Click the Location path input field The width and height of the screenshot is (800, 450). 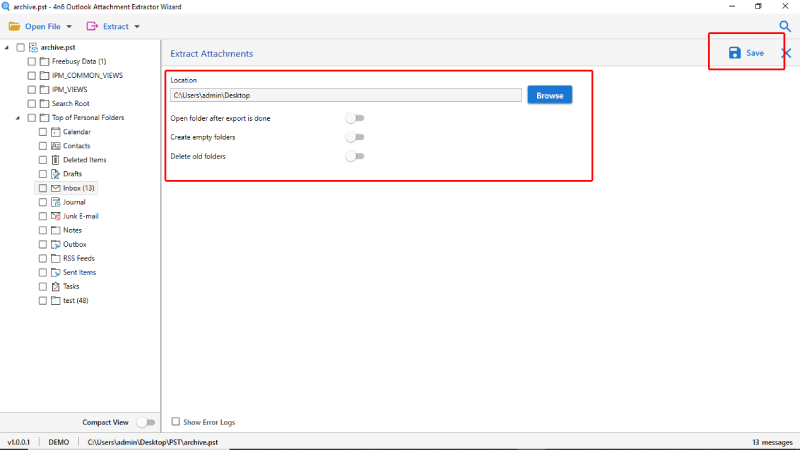coord(345,95)
